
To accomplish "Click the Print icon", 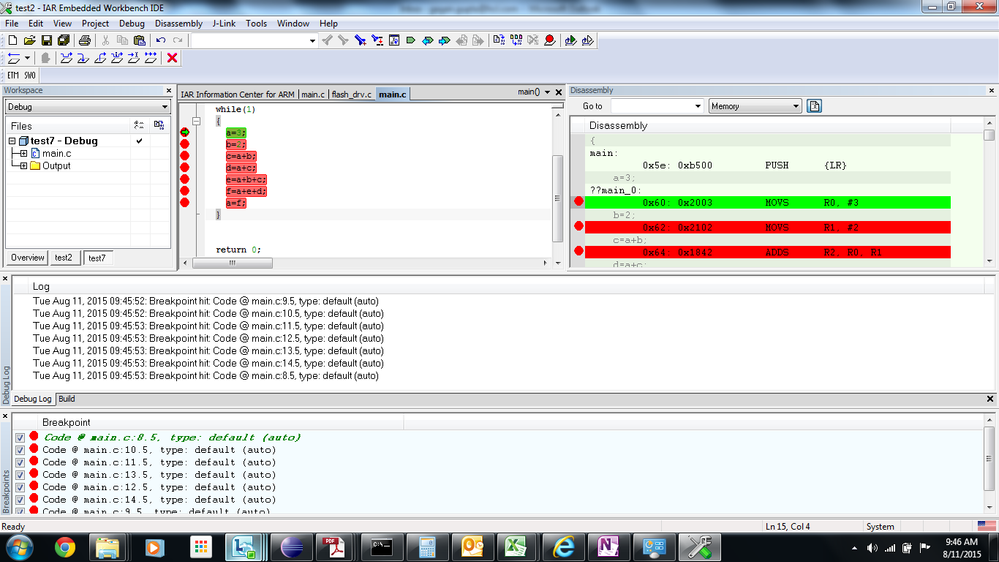I will click(85, 40).
